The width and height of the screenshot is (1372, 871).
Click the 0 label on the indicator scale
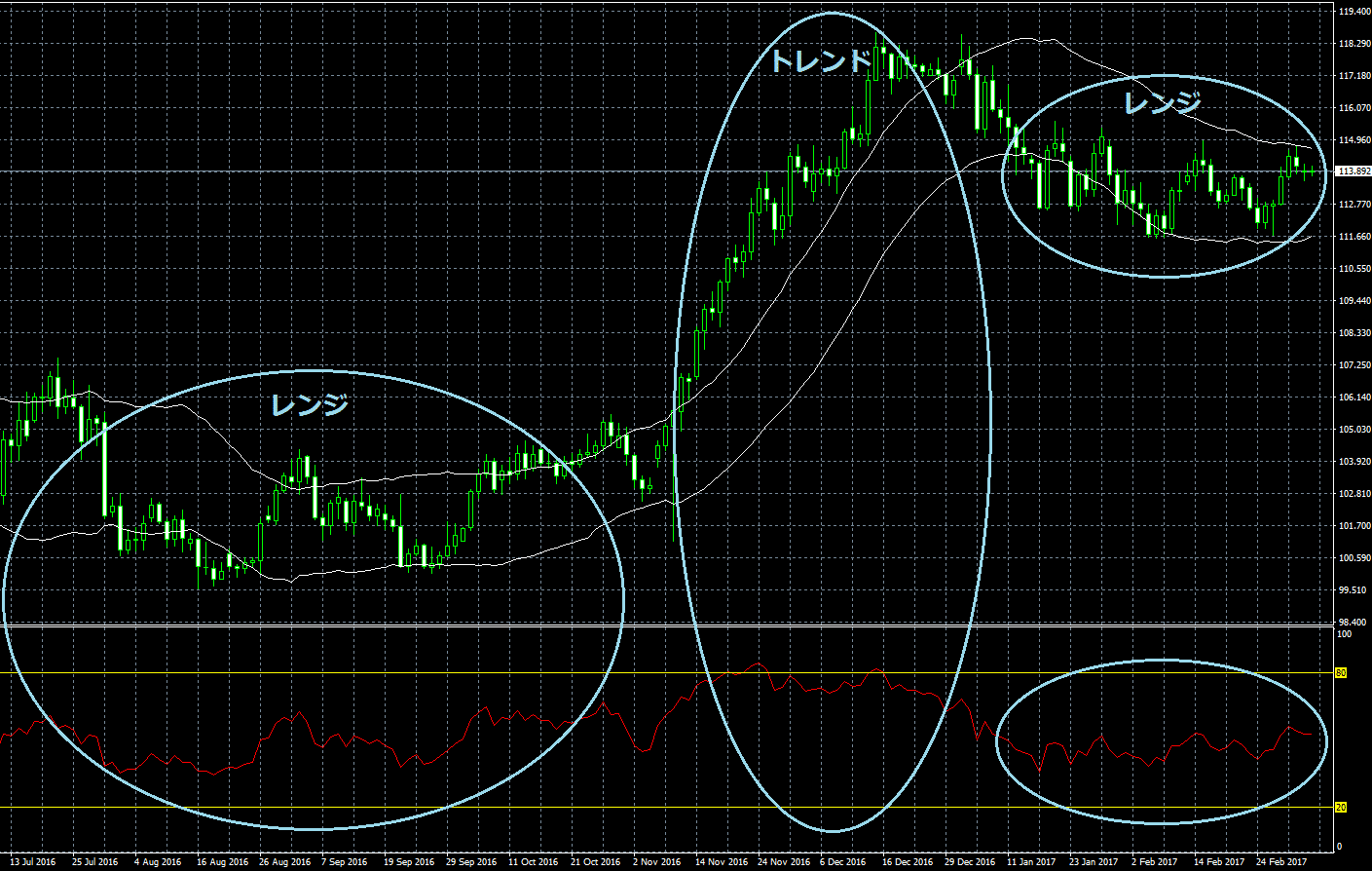point(1341,847)
